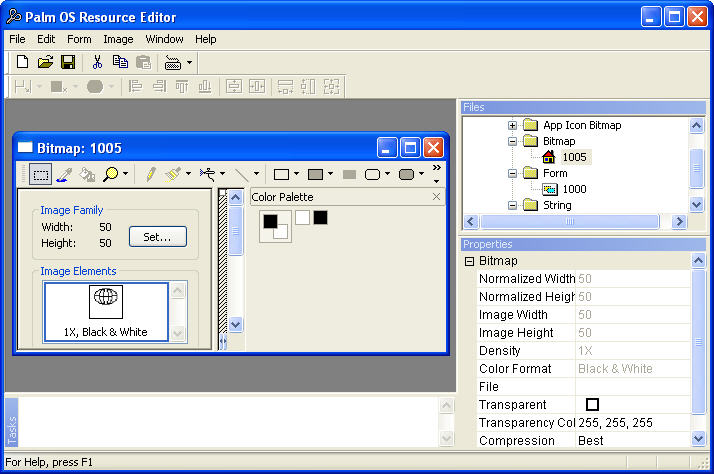Viewport: 714px width, 474px height.
Task: Open the Form menu
Action: point(79,39)
